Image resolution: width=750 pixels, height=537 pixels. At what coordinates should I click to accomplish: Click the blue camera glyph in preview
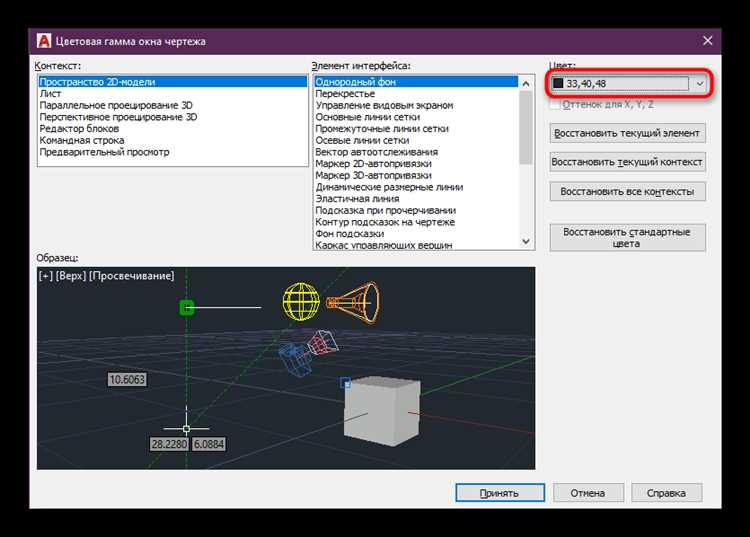[295, 359]
